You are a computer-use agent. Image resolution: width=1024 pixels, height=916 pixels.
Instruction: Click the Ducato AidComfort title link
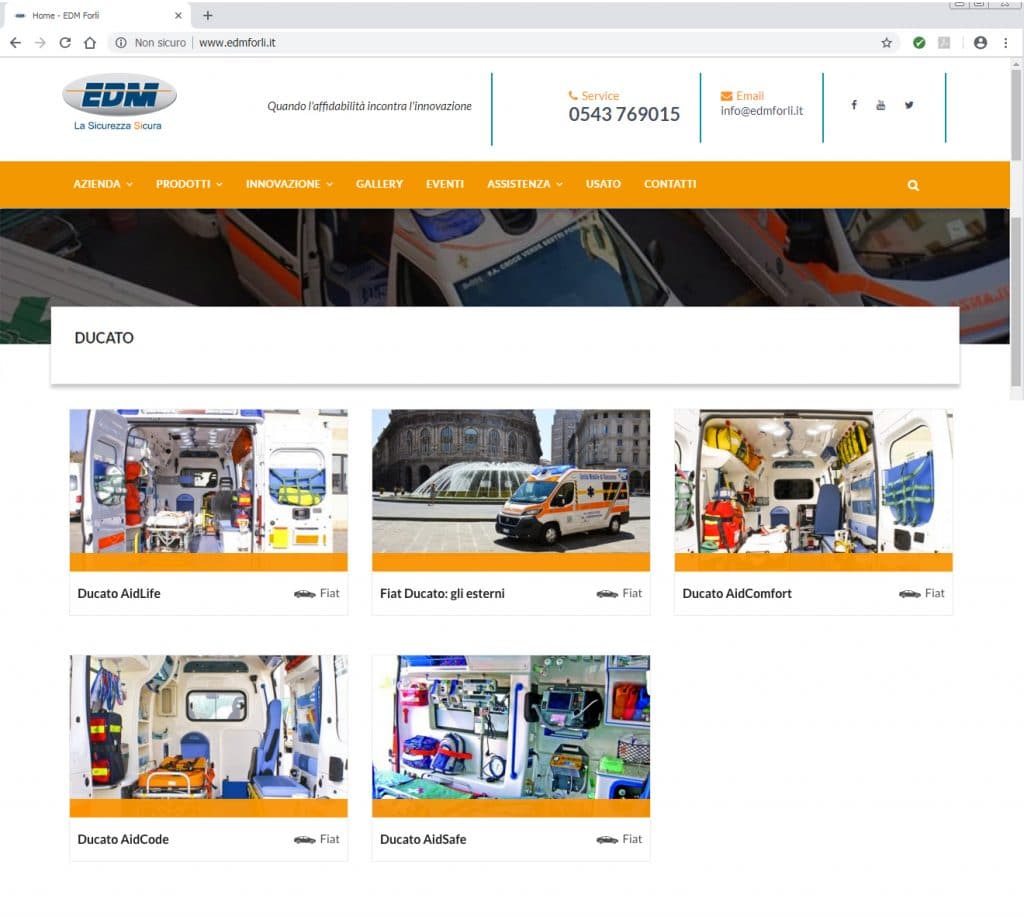point(737,593)
